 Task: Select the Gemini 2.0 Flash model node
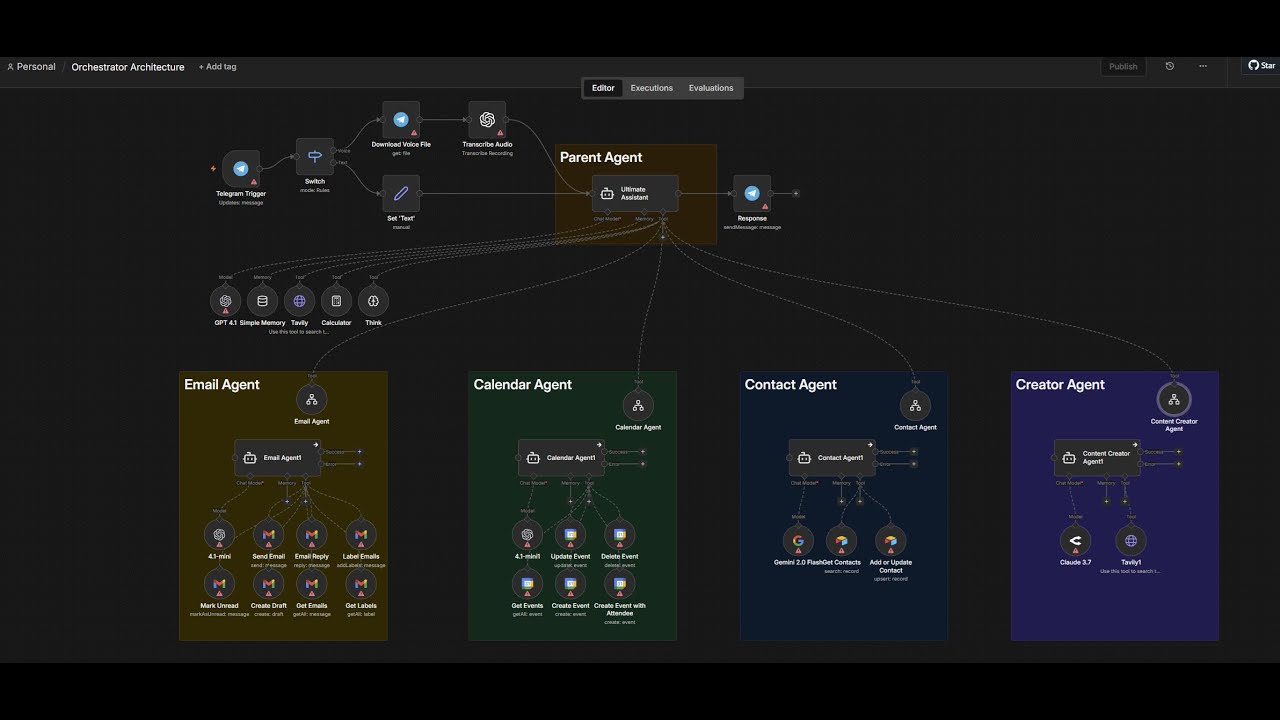tap(798, 541)
